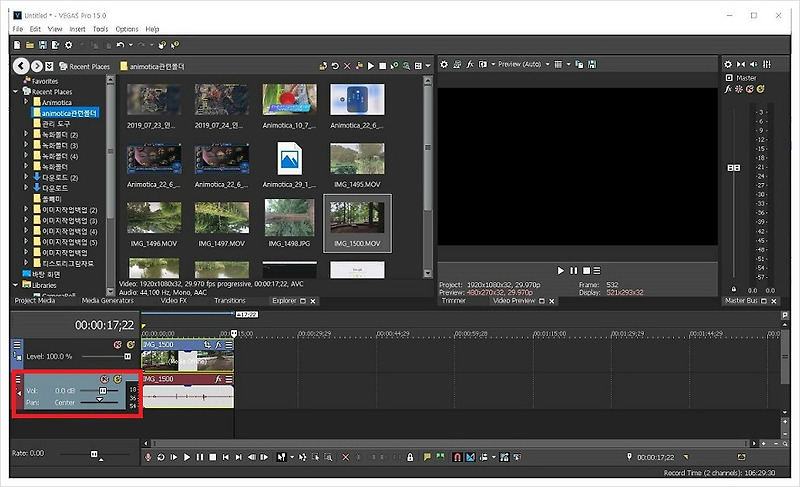Open the File menu
This screenshot has height=487, width=800.
click(18, 29)
